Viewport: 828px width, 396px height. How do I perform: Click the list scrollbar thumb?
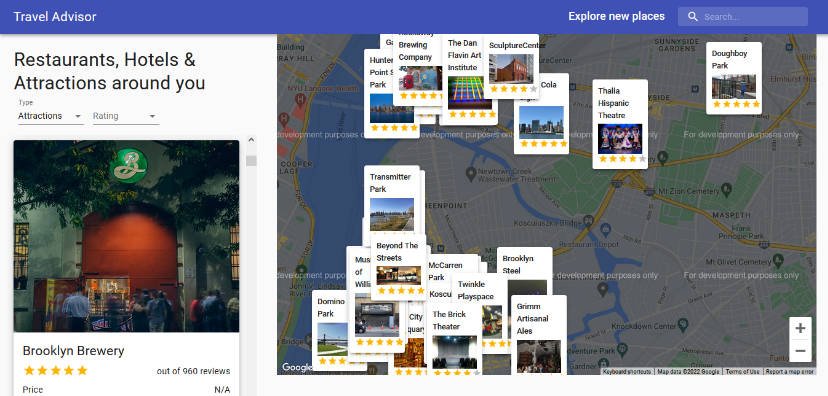click(251, 161)
